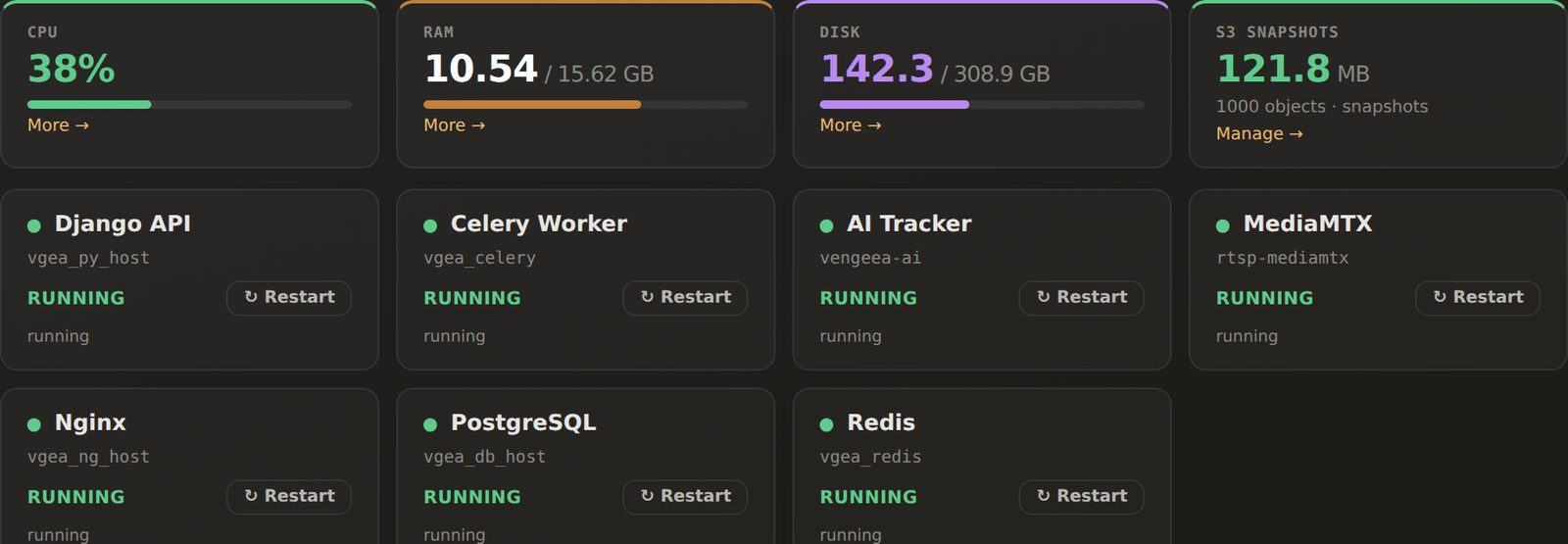Select the 121.8 MB snapshots value
1568x544 pixels.
click(1293, 69)
